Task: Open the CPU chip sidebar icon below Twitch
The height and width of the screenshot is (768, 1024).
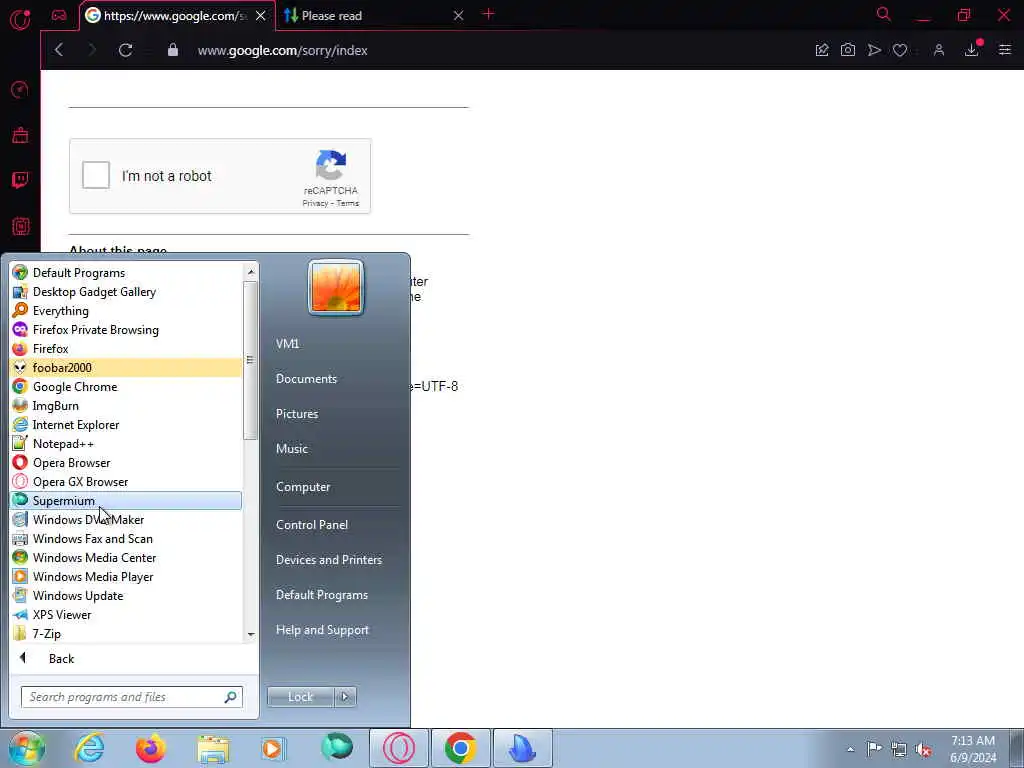Action: coord(20,227)
